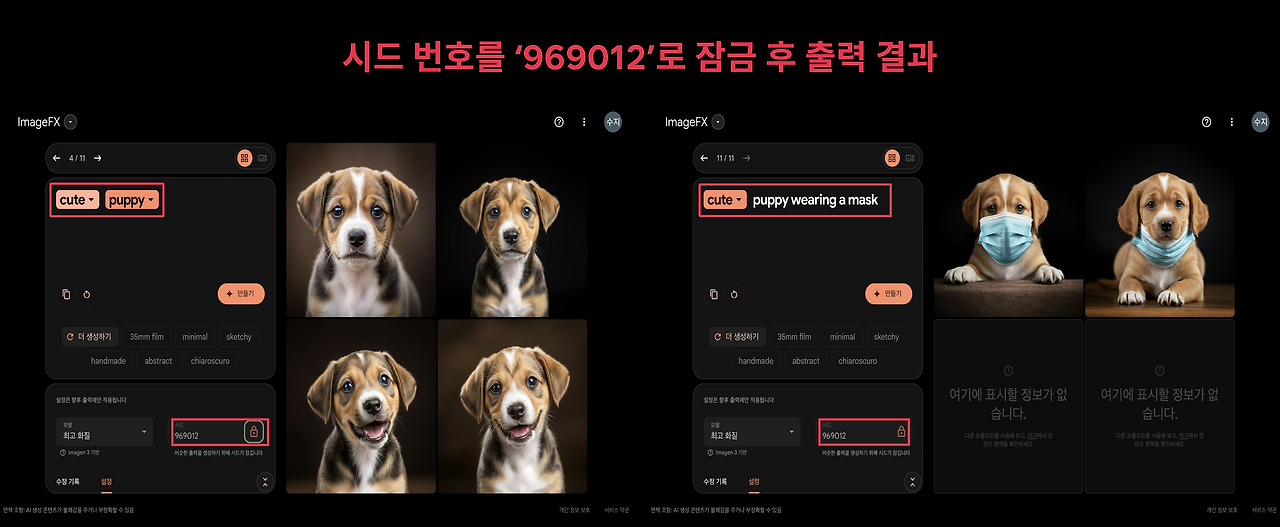The height and width of the screenshot is (527, 1280).
Task: Click 수지 profile avatar in right ImageFX window
Action: coord(1260,122)
